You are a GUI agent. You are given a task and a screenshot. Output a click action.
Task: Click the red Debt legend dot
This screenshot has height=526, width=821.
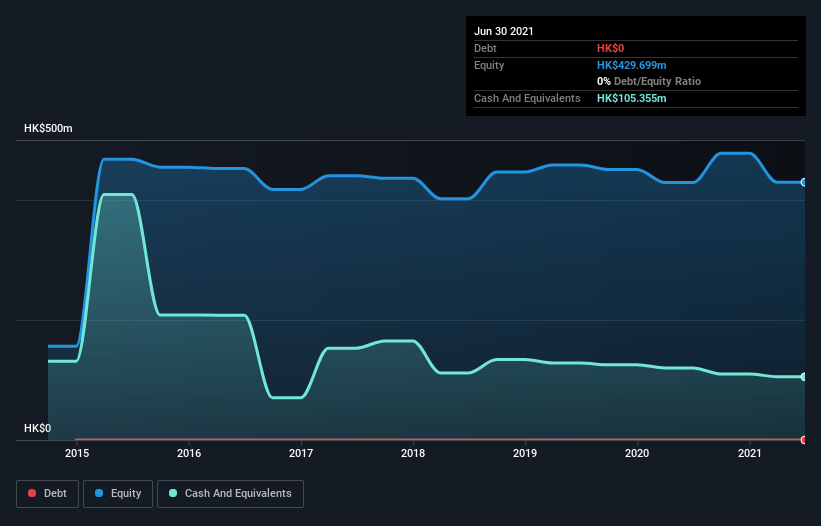click(x=32, y=493)
